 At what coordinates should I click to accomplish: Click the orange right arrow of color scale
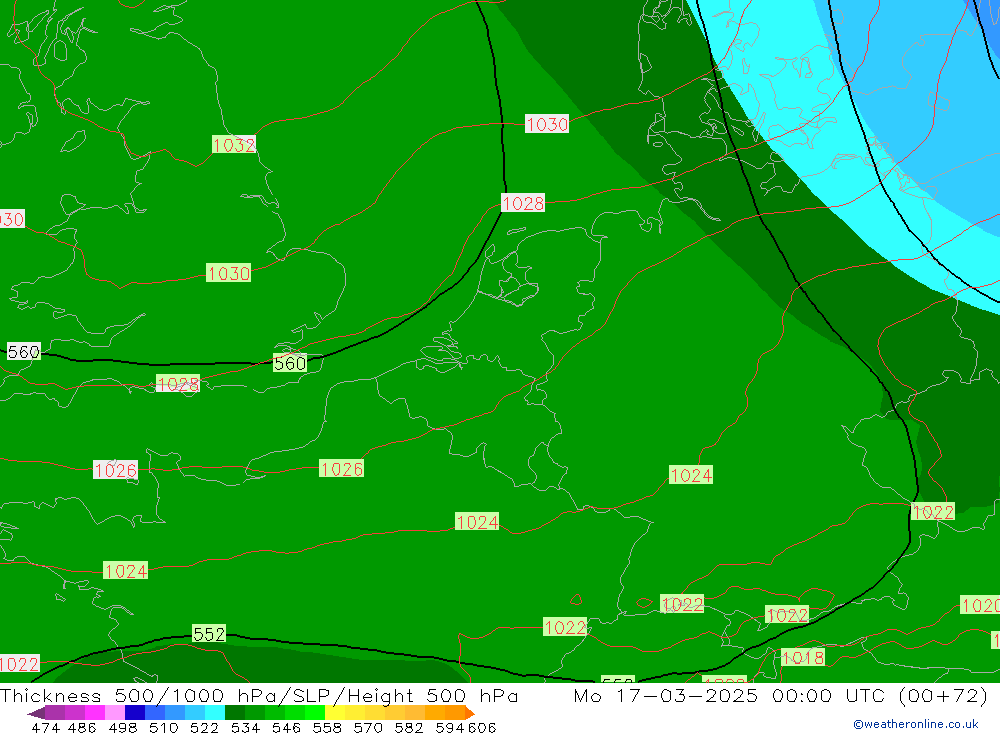point(468,713)
